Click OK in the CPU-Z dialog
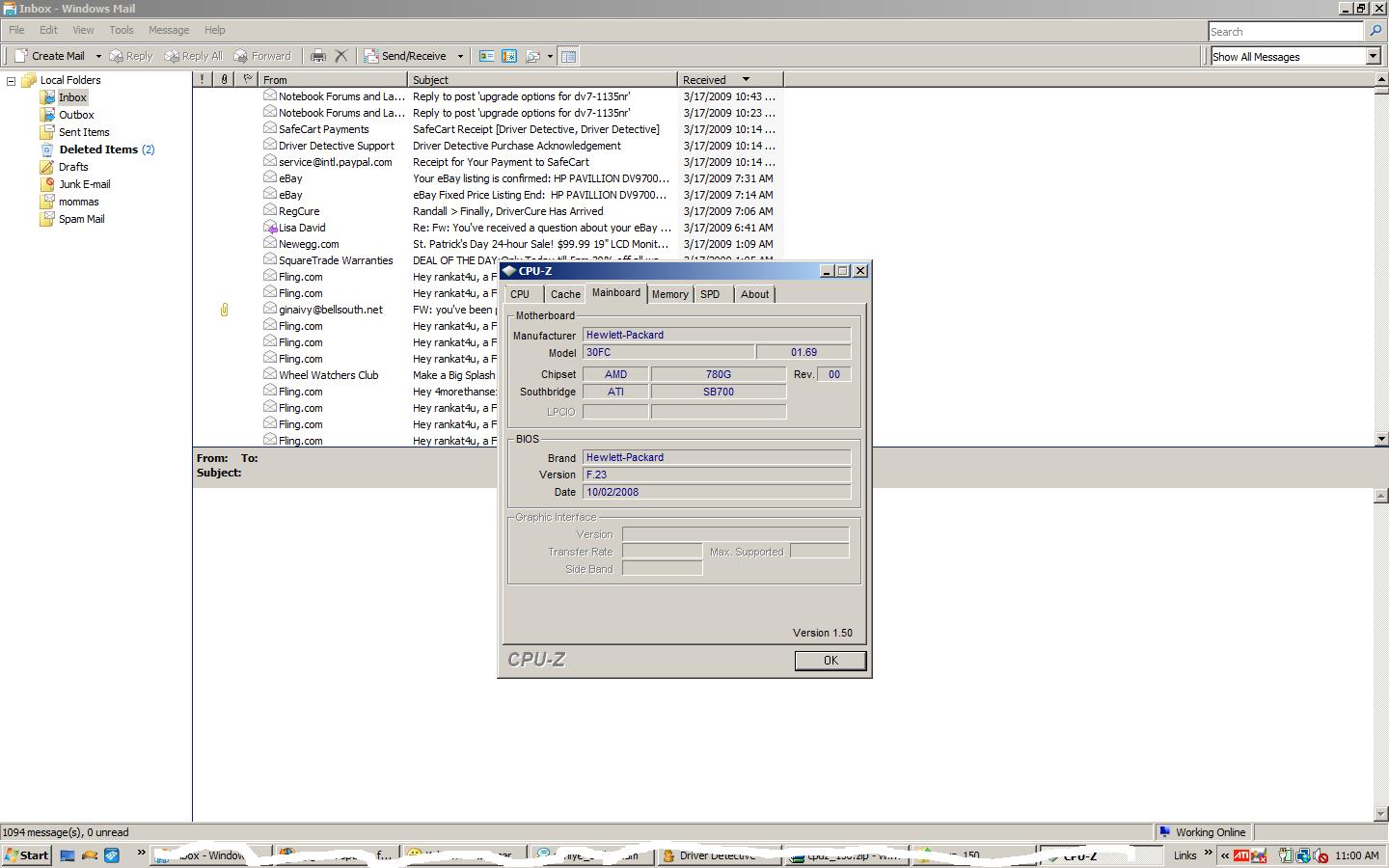This screenshot has height=868, width=1389. [831, 661]
